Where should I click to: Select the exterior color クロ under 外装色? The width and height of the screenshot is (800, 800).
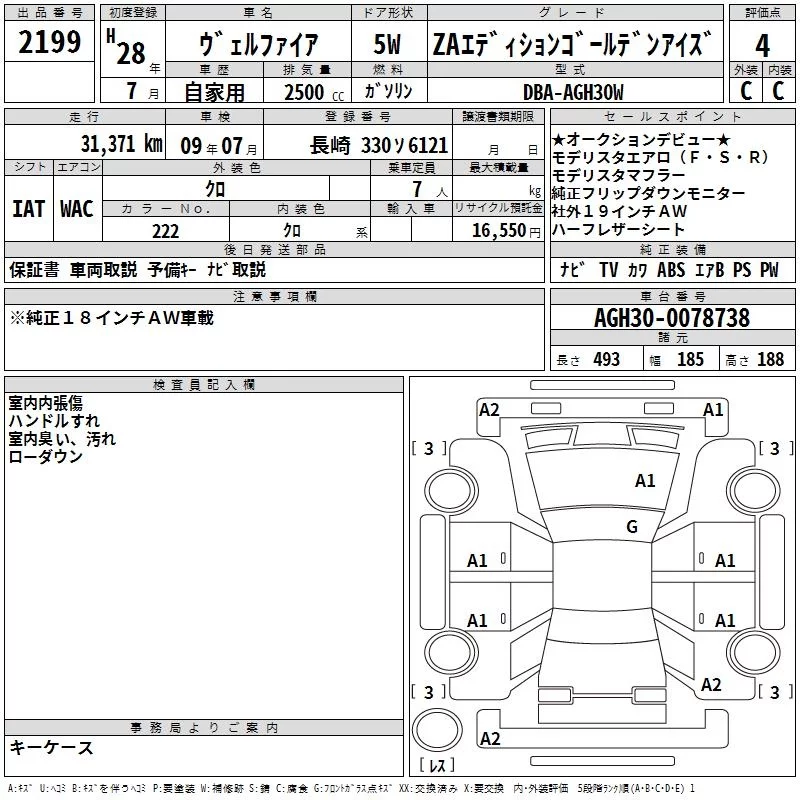click(215, 189)
